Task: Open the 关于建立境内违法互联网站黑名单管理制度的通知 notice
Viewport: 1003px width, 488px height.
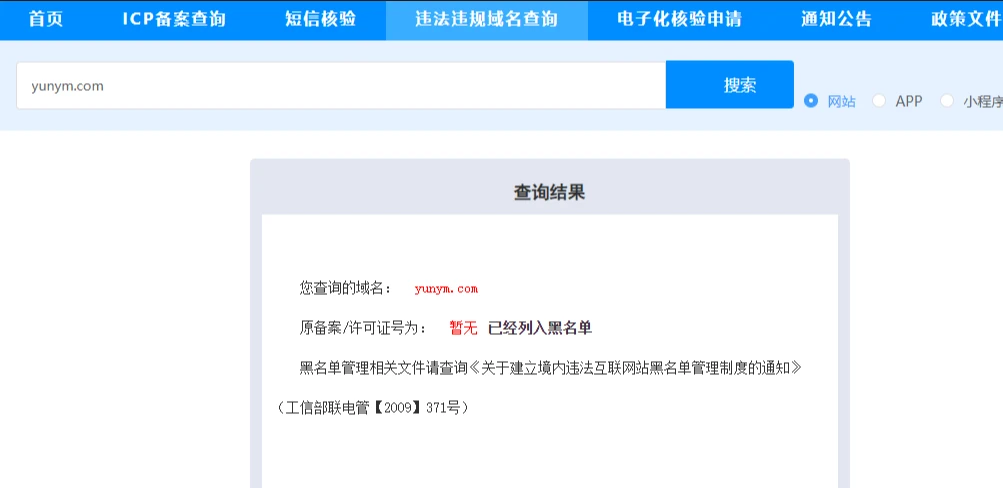Action: (635, 367)
